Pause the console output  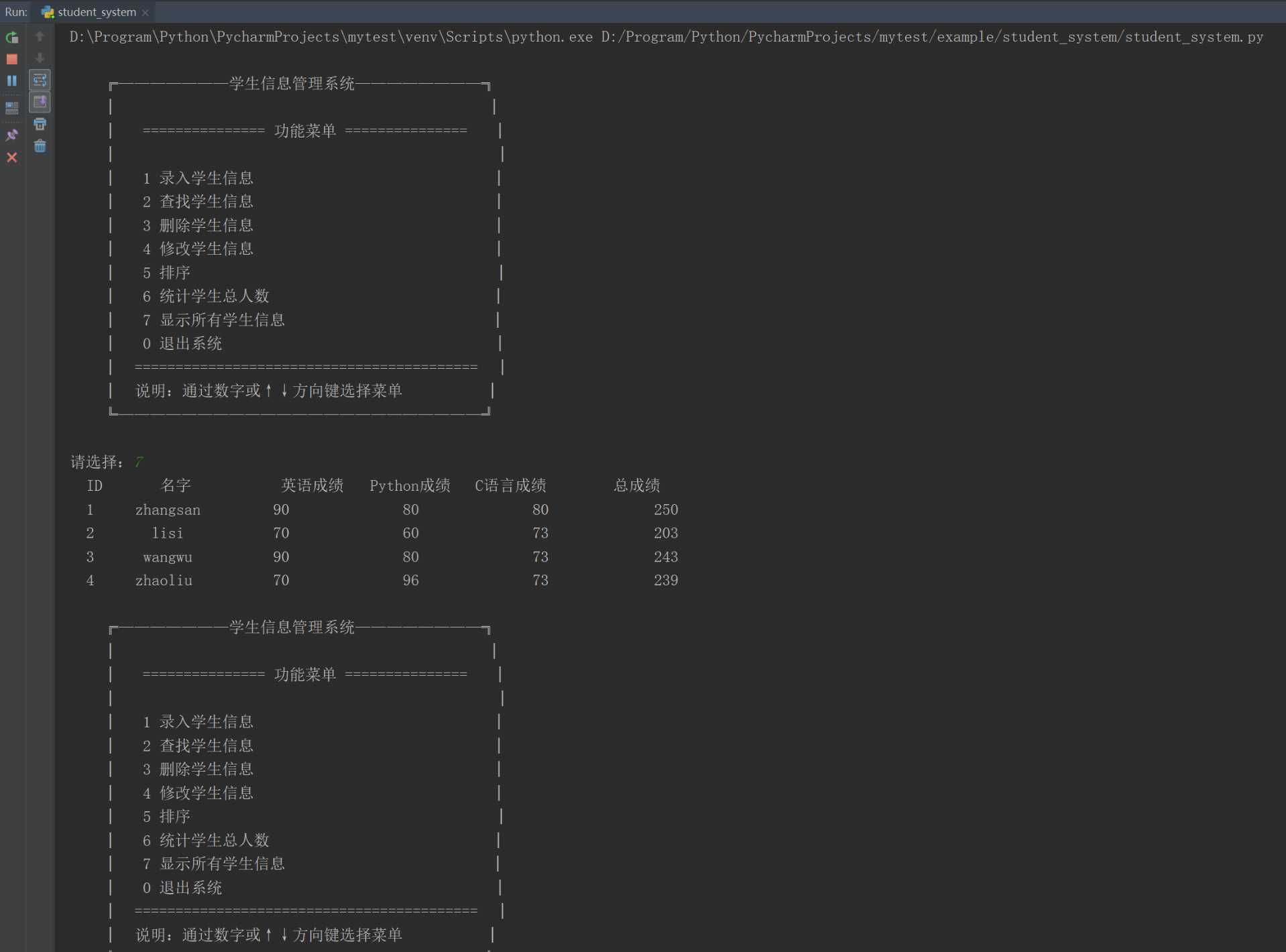pyautogui.click(x=12, y=80)
